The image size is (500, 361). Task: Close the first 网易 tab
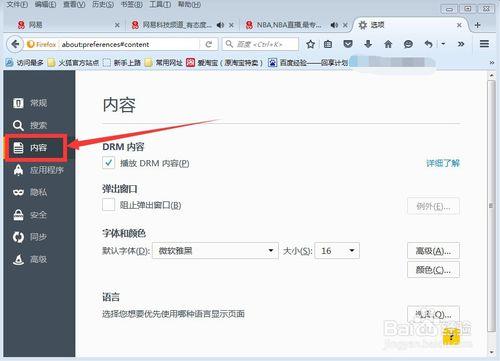[x=117, y=25]
